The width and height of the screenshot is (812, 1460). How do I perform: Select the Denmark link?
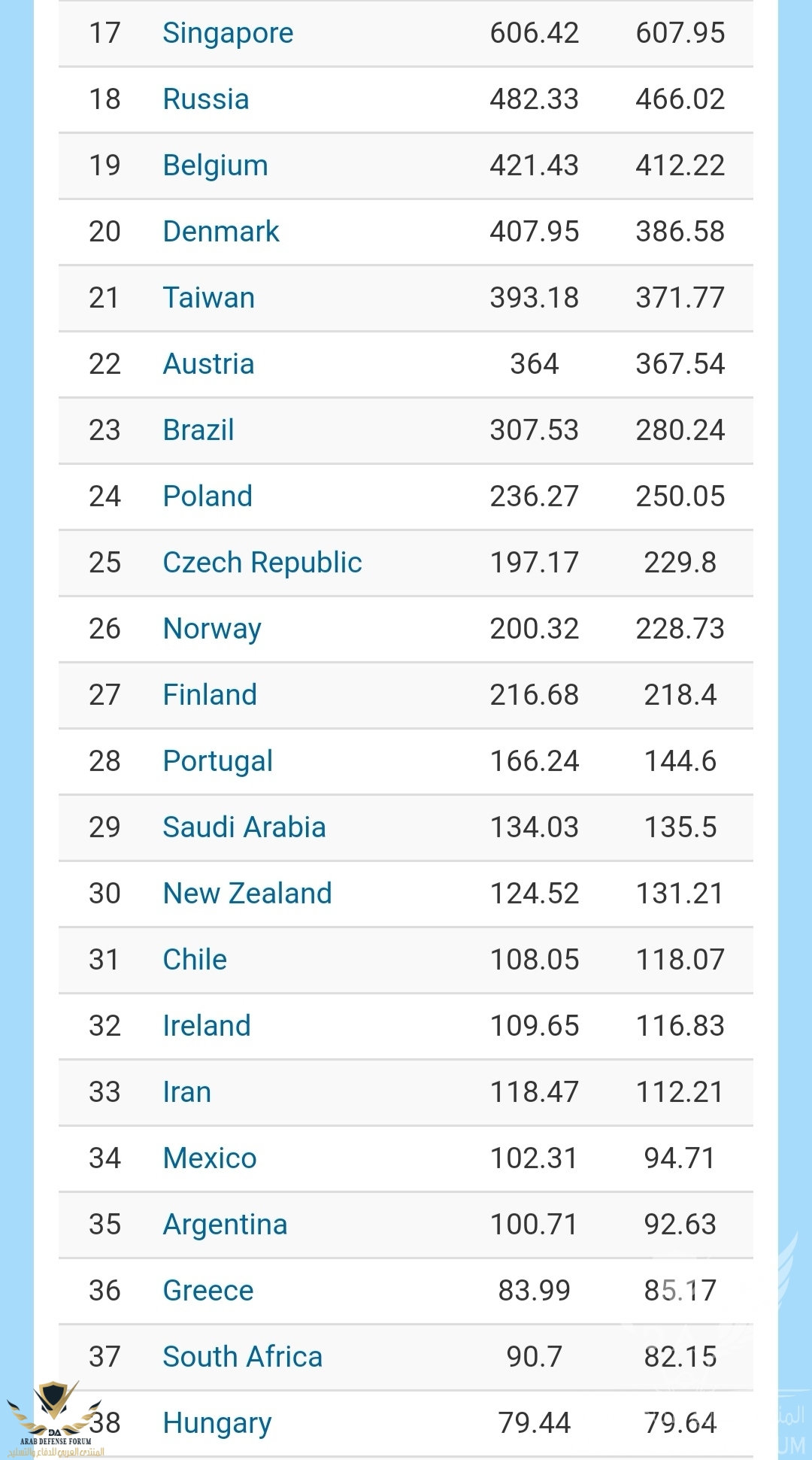pos(221,232)
